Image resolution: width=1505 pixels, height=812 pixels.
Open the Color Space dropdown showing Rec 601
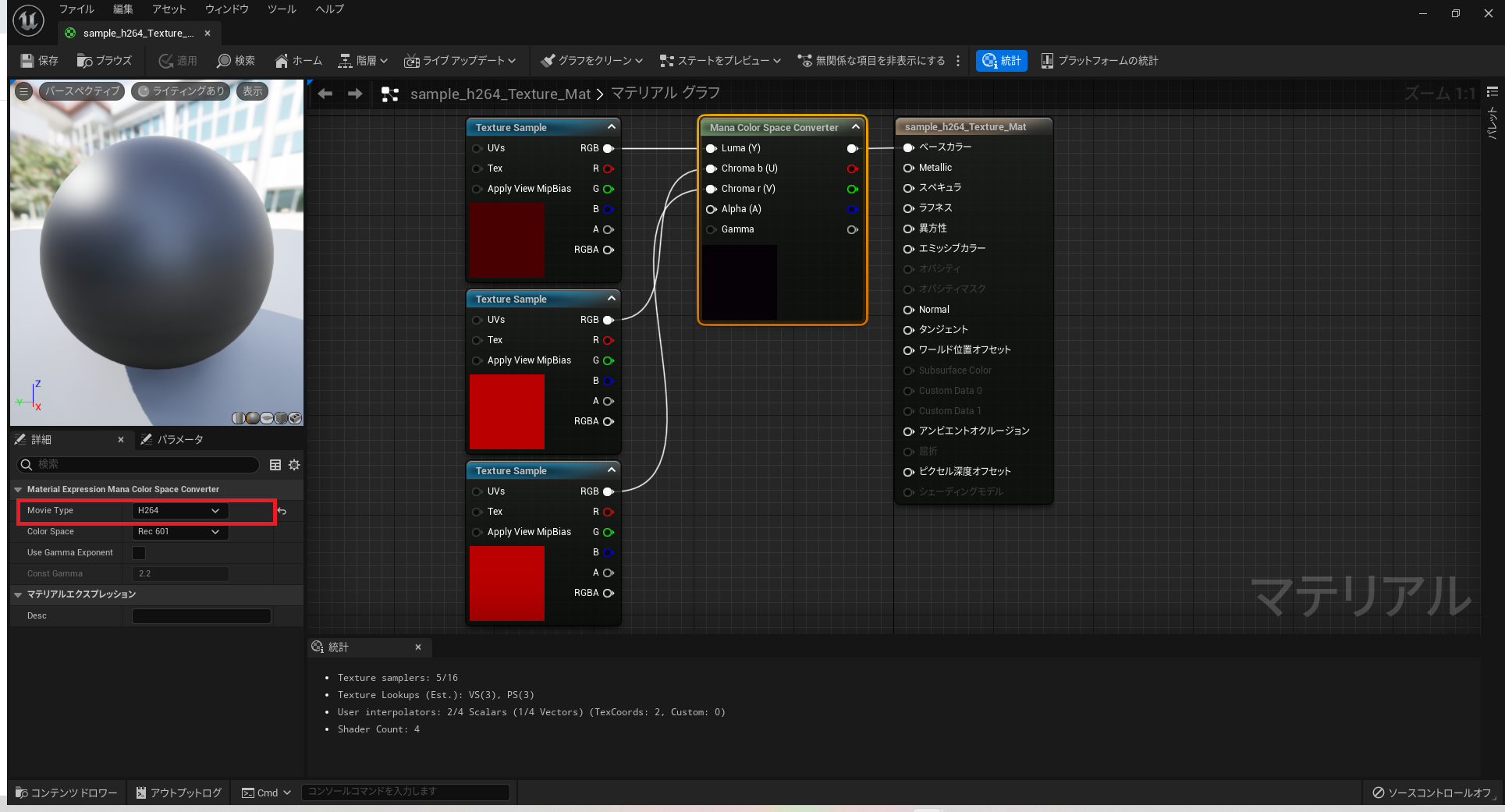tap(179, 531)
